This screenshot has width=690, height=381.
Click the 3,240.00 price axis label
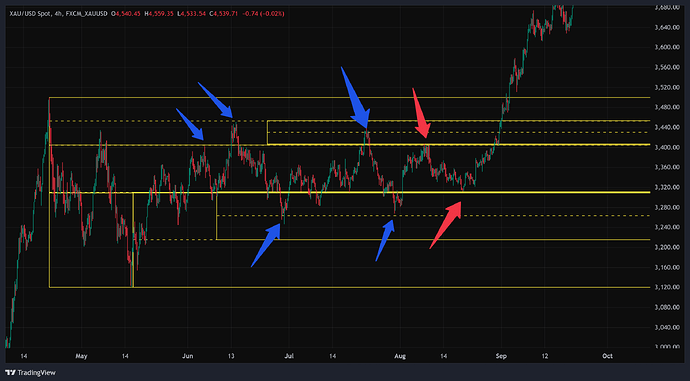pyautogui.click(x=668, y=227)
